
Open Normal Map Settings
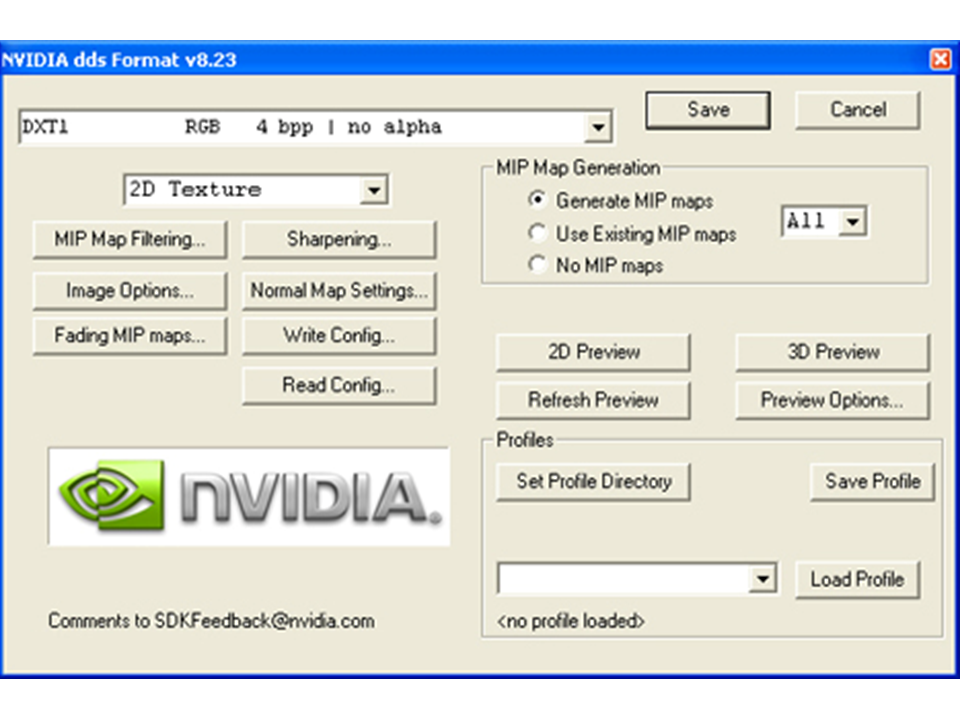tap(339, 291)
